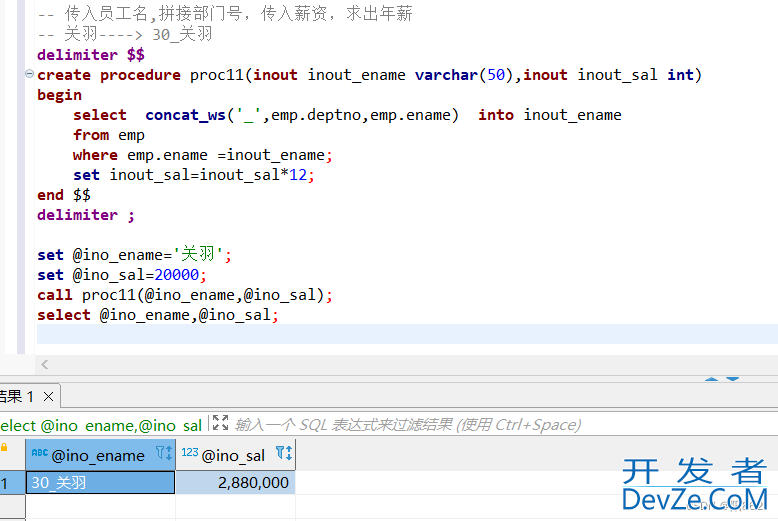Click the 'where emp.ename =inout_ename;' line
Image resolution: width=778 pixels, height=521 pixels.
(x=202, y=155)
